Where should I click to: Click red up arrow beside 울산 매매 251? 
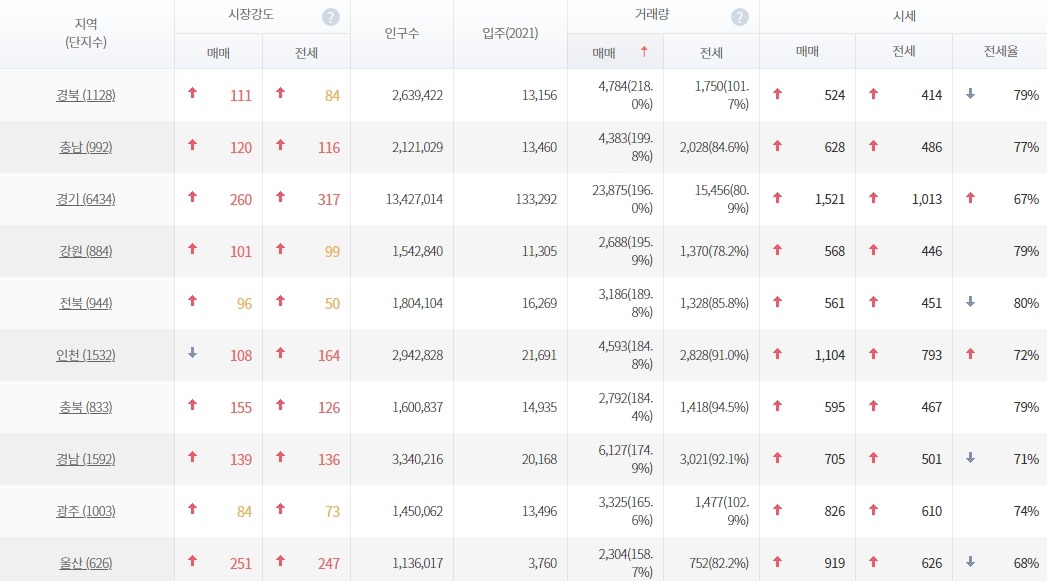pos(192,561)
